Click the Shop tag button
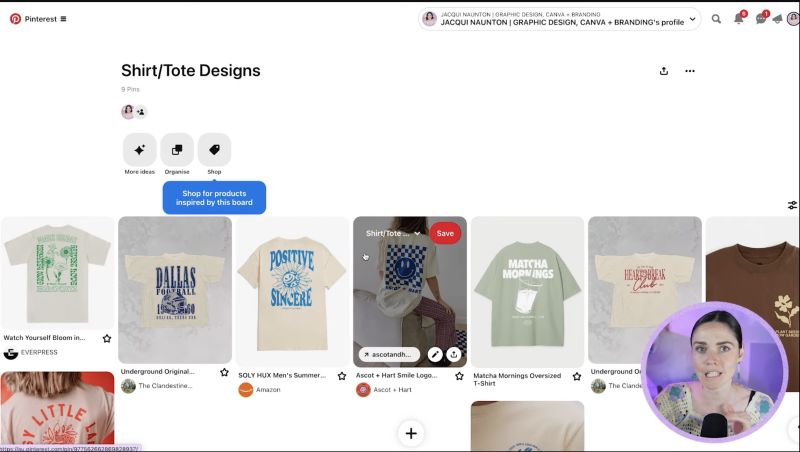Viewport: 800px width, 452px height. (214, 149)
